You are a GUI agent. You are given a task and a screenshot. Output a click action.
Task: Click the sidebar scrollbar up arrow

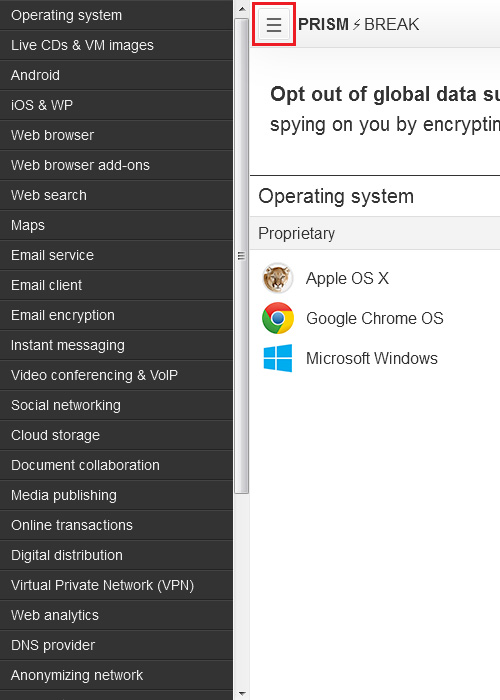point(242,8)
